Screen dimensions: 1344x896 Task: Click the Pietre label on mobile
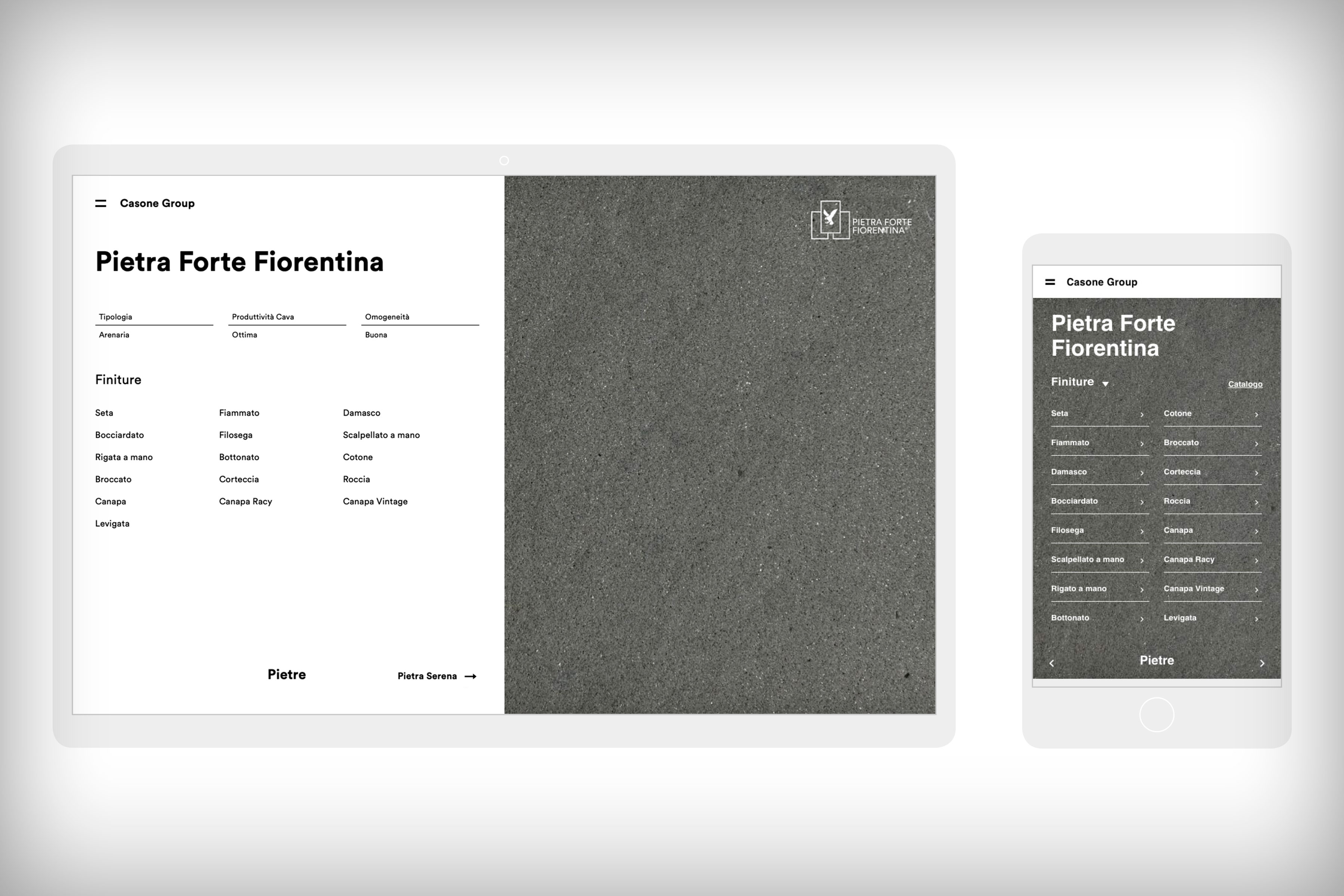(x=1157, y=660)
